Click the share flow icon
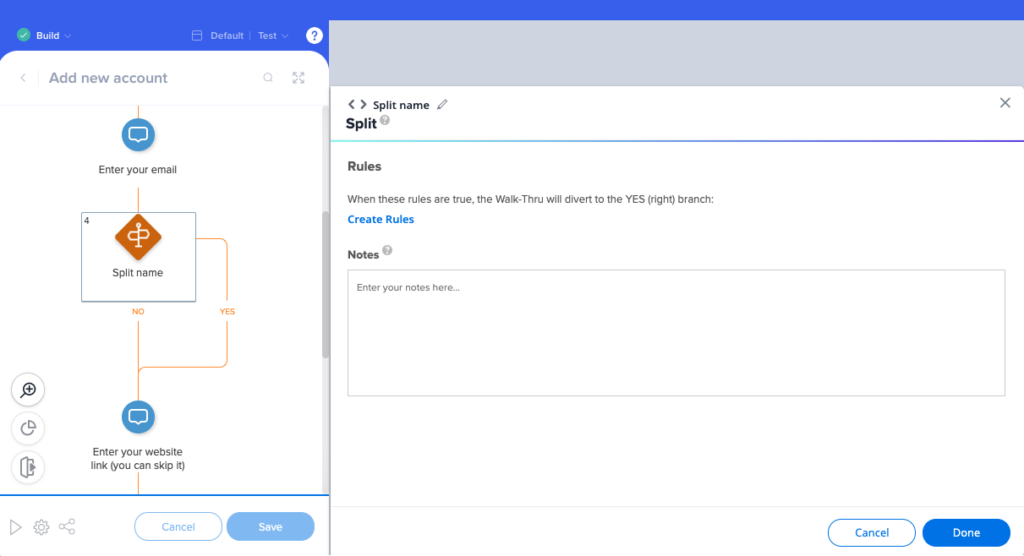The image size is (1024, 556). 67,527
